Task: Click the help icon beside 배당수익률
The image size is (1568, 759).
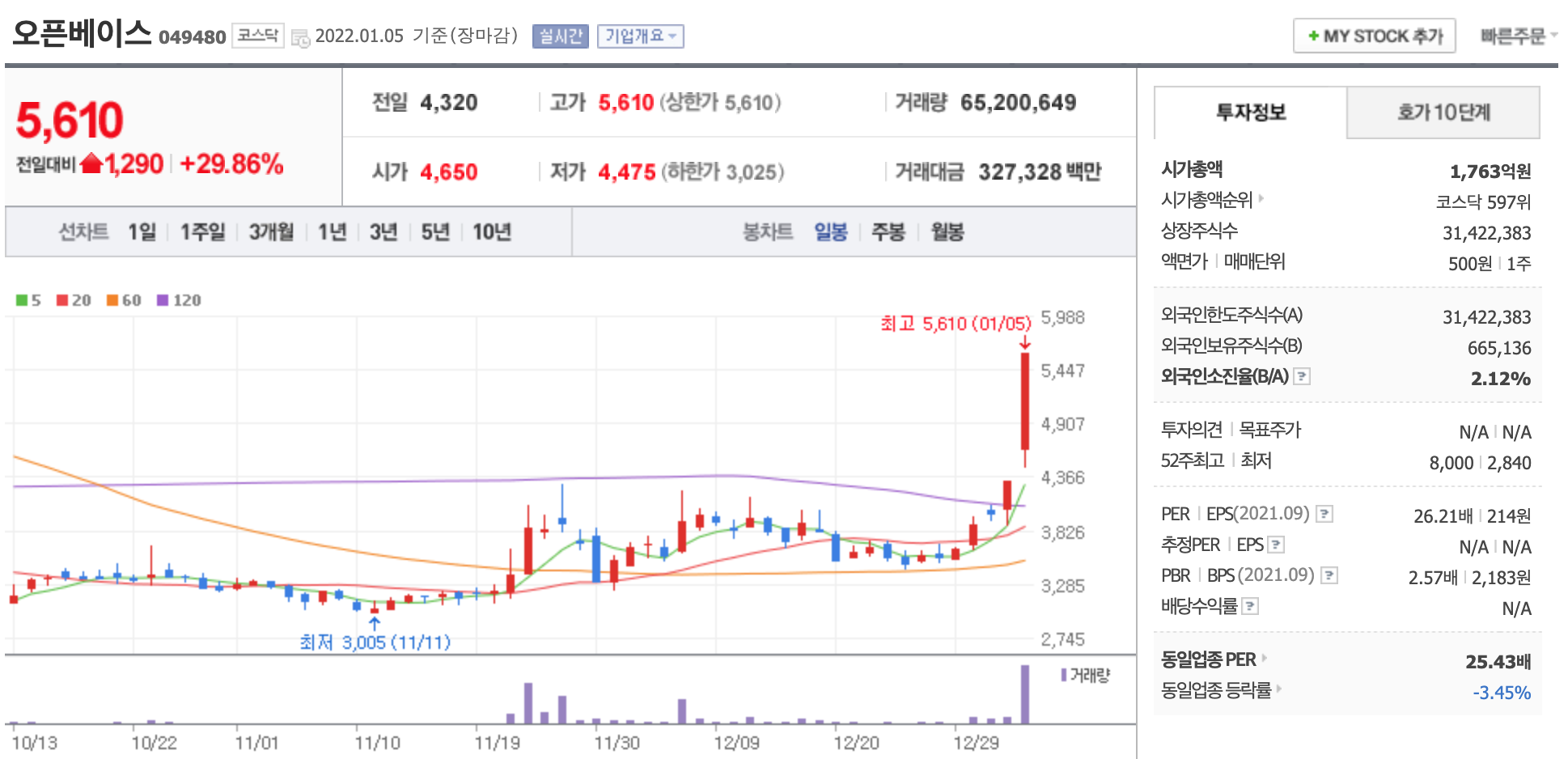Action: (x=1250, y=606)
